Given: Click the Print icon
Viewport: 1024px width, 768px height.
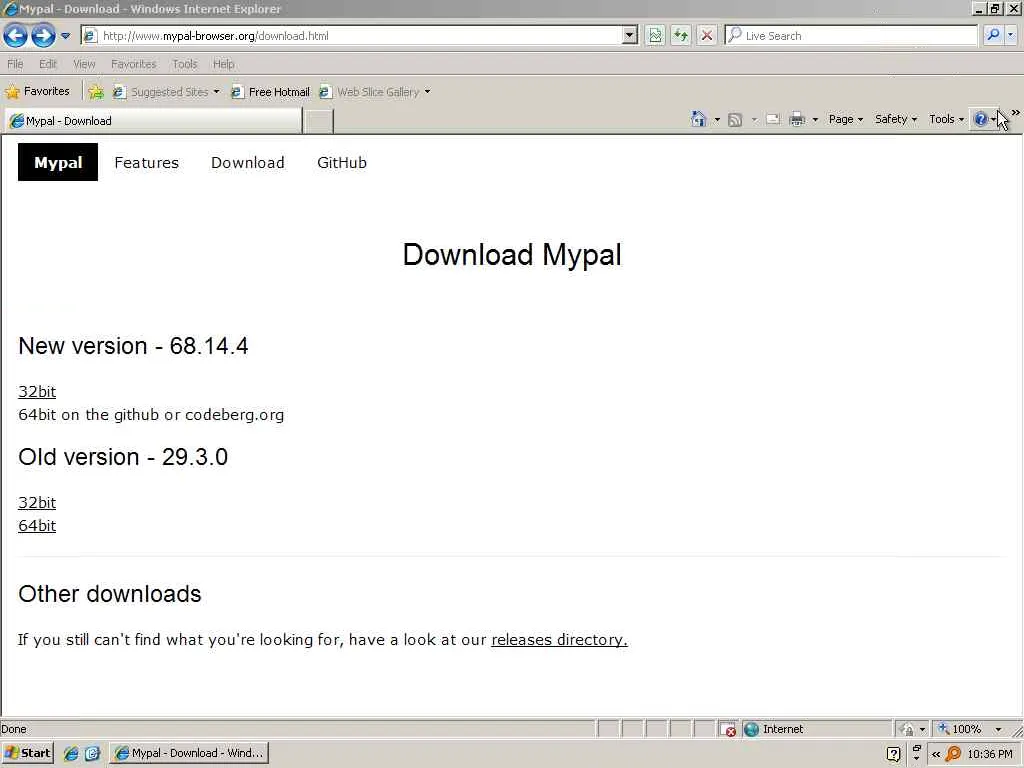Looking at the screenshot, I should coord(797,120).
